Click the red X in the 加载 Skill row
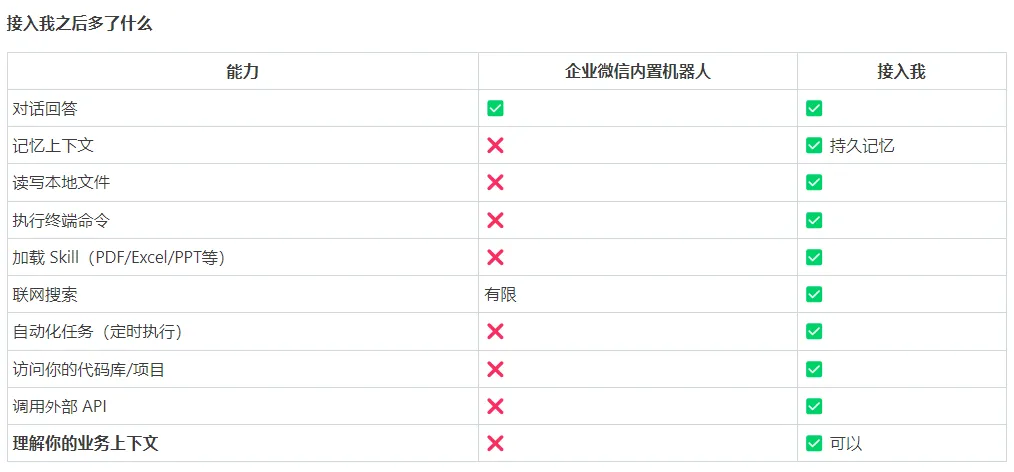The height and width of the screenshot is (472, 1014). pyautogui.click(x=495, y=257)
